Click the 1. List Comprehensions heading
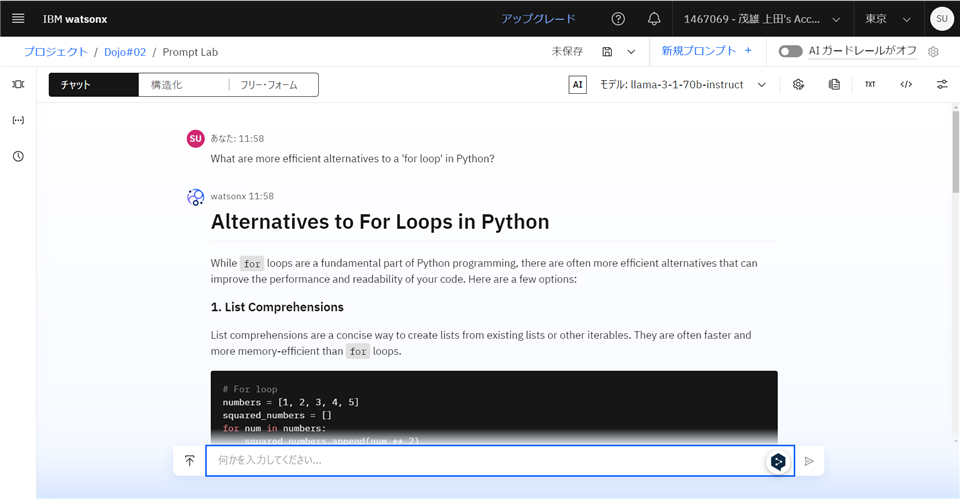Screen dimensions: 960x499 [x=277, y=307]
